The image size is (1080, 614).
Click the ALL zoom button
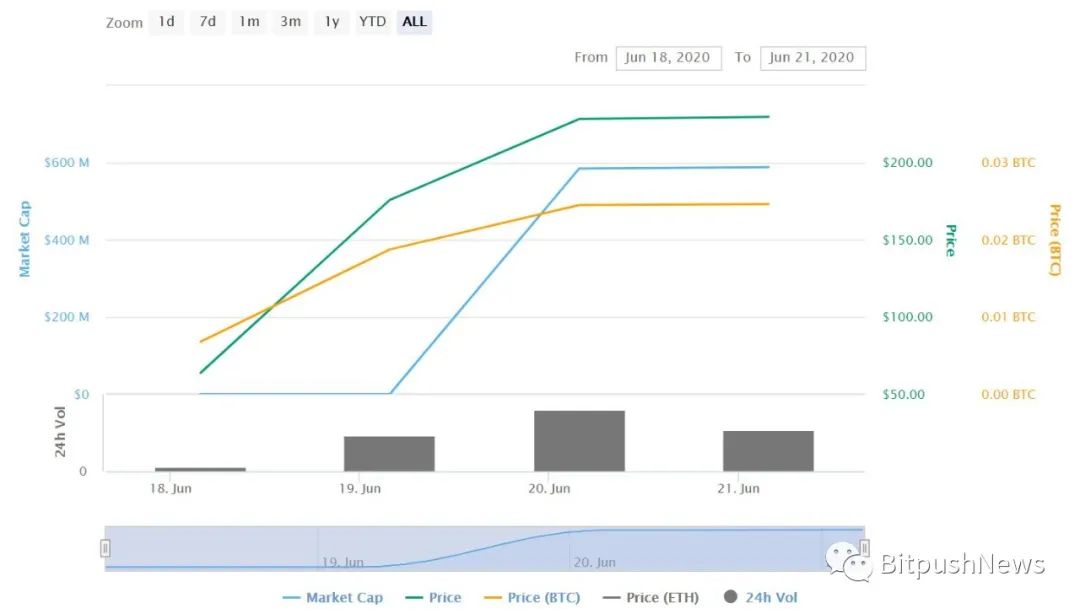(414, 22)
